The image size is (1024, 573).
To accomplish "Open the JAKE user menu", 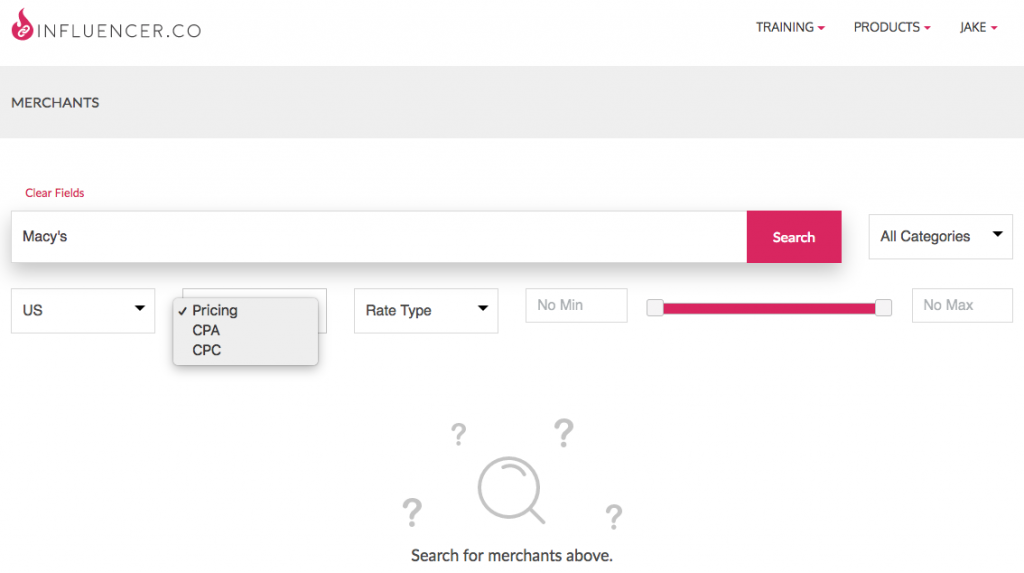I will (x=978, y=27).
